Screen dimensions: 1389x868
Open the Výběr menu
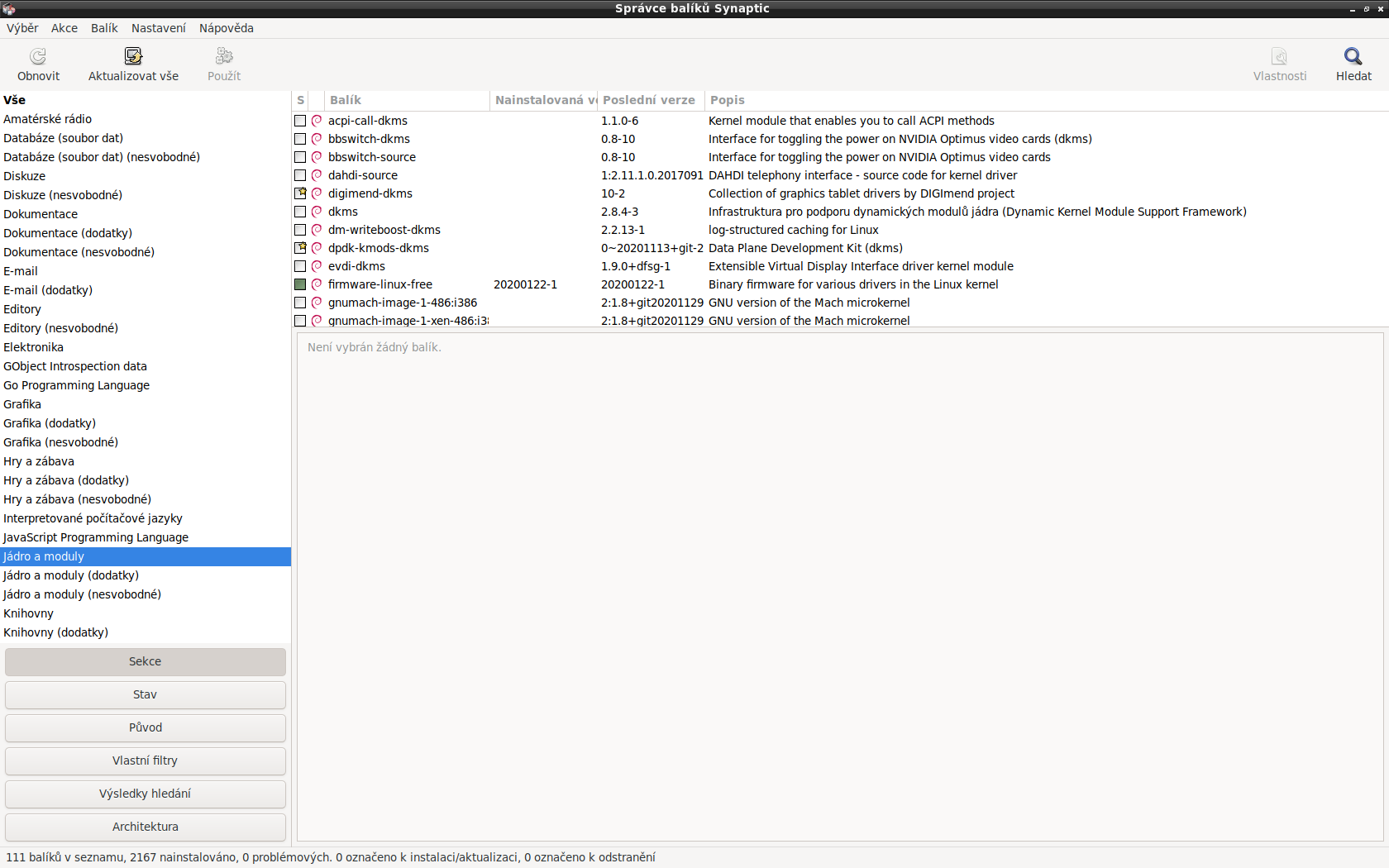tap(22, 28)
